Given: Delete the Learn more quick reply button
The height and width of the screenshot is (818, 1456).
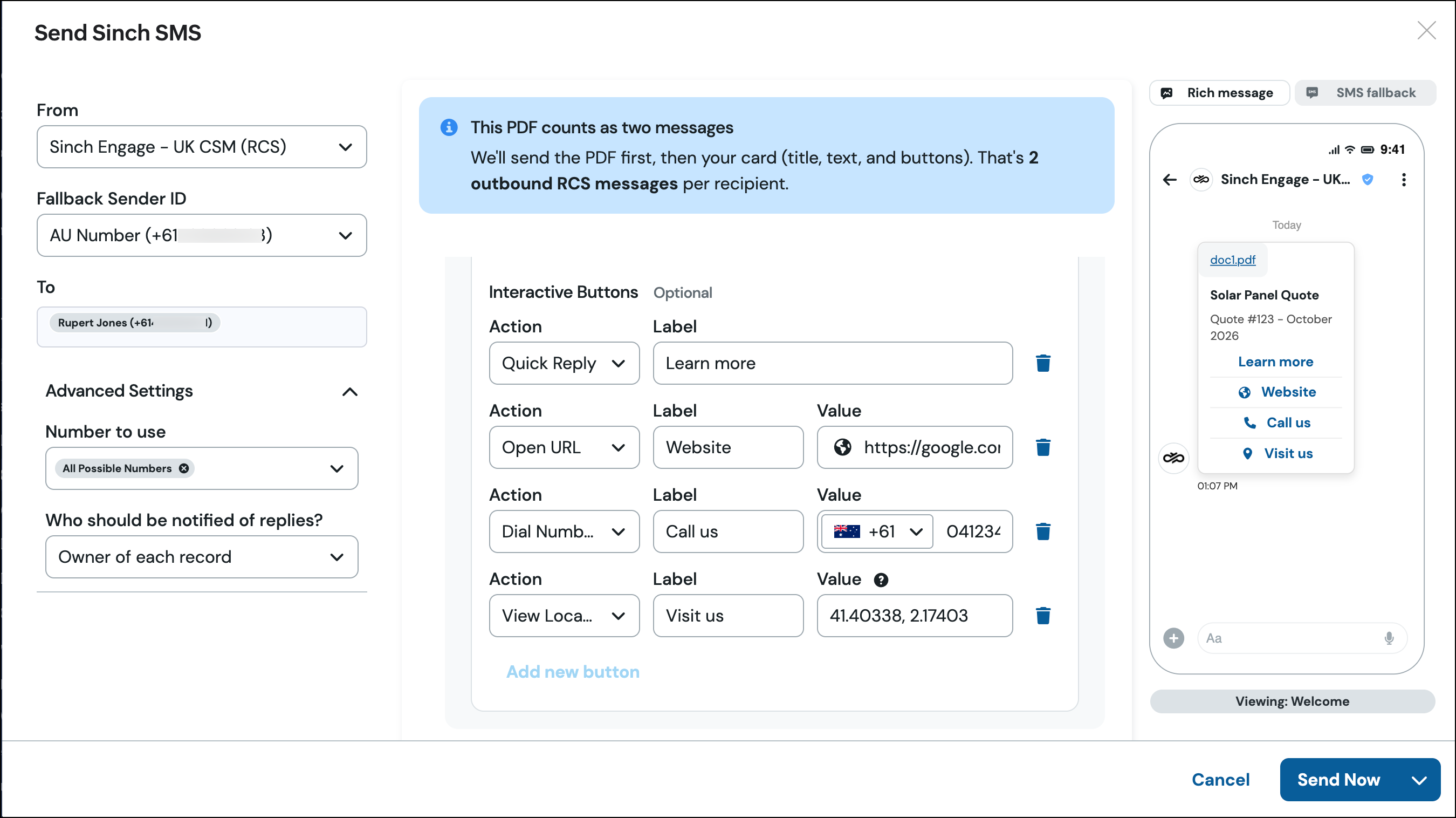Looking at the screenshot, I should [x=1043, y=363].
